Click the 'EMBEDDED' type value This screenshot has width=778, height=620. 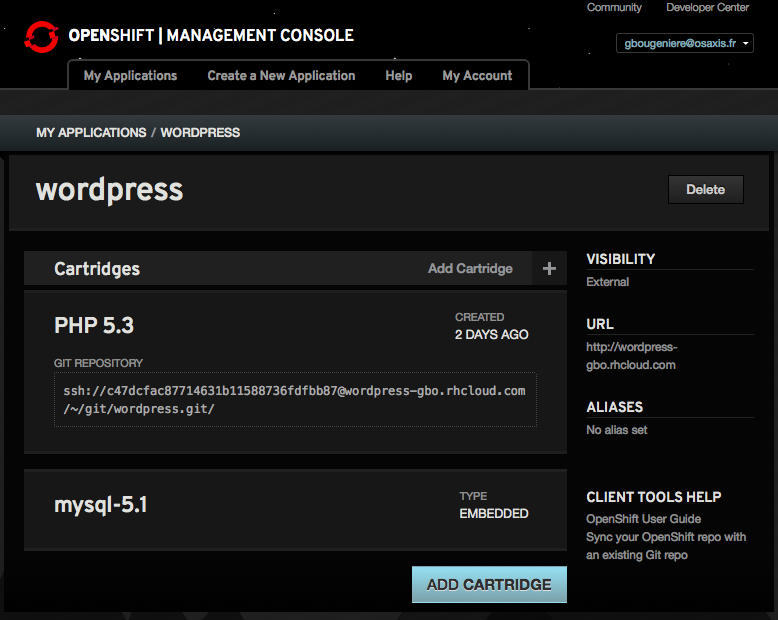(x=494, y=513)
